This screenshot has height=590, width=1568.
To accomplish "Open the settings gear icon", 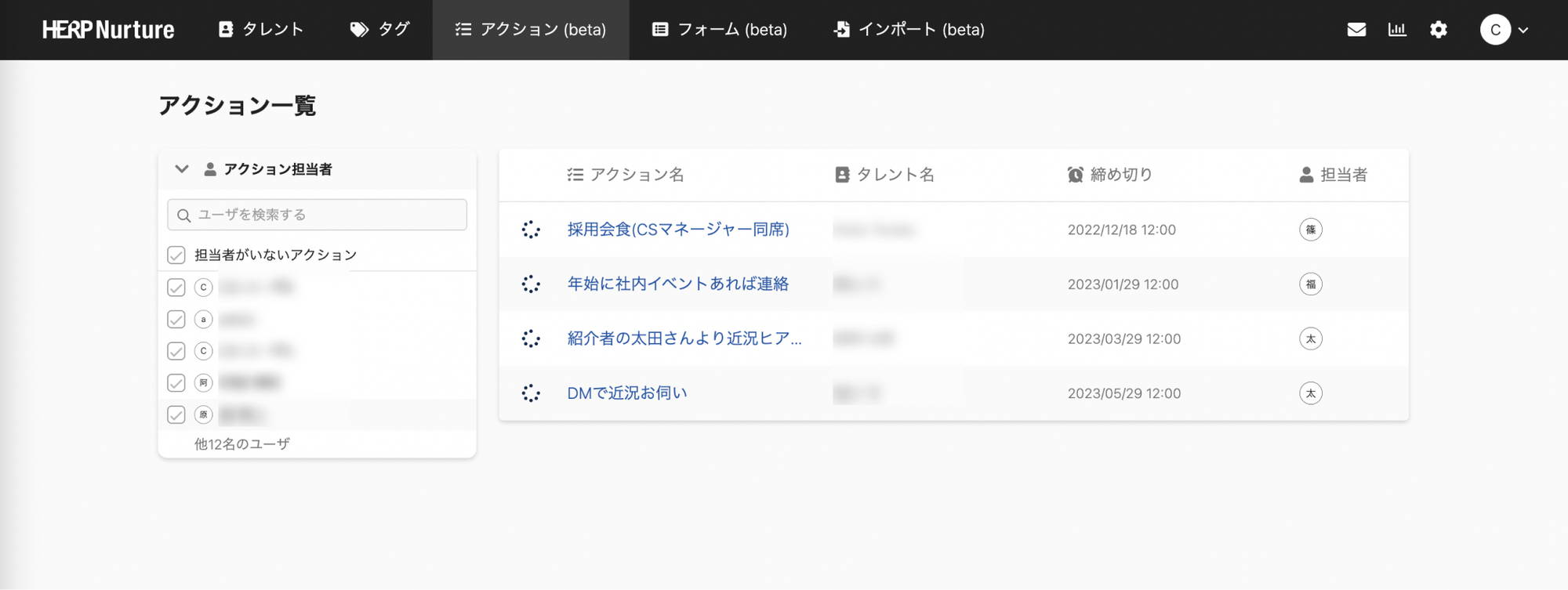I will pyautogui.click(x=1439, y=30).
